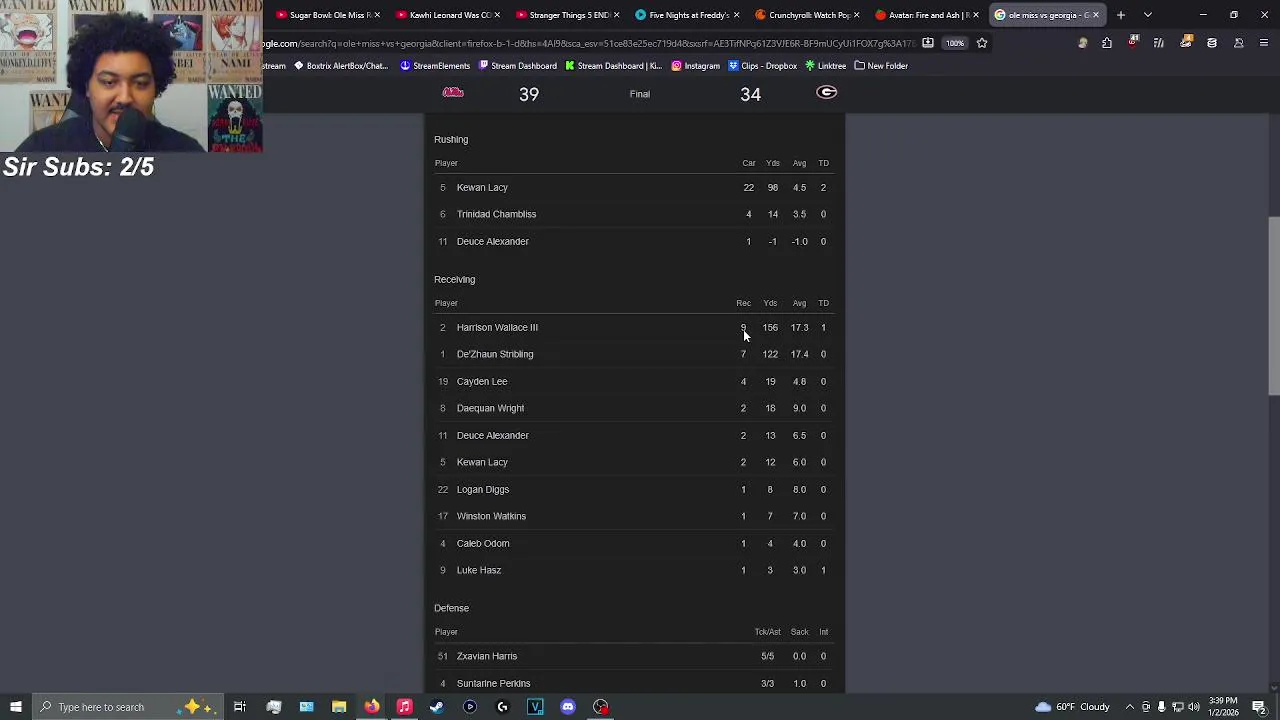Open the Kick Stream Dashboard bookmark
The image size is (1280, 720).
[613, 66]
